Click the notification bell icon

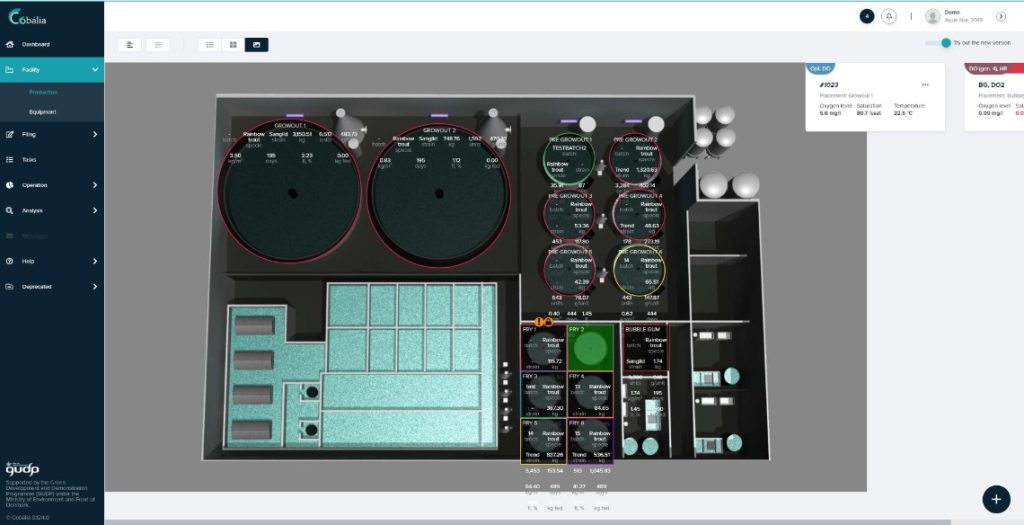click(888, 16)
